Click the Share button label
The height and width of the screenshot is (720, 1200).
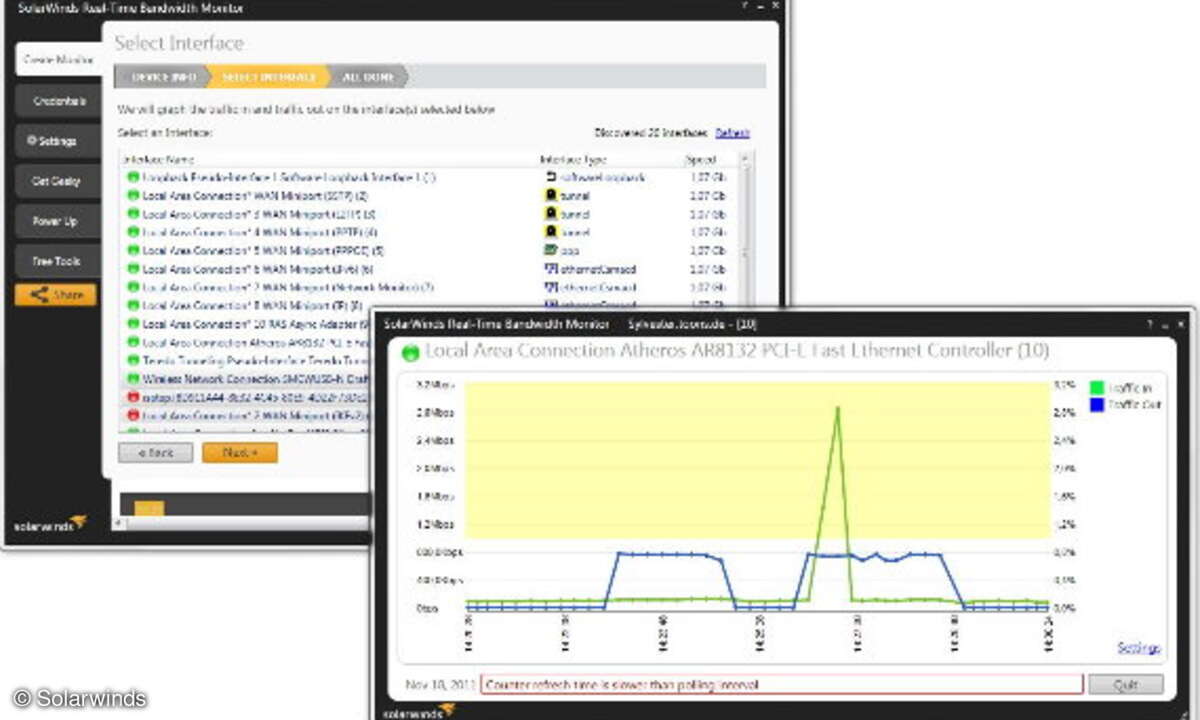coord(69,295)
